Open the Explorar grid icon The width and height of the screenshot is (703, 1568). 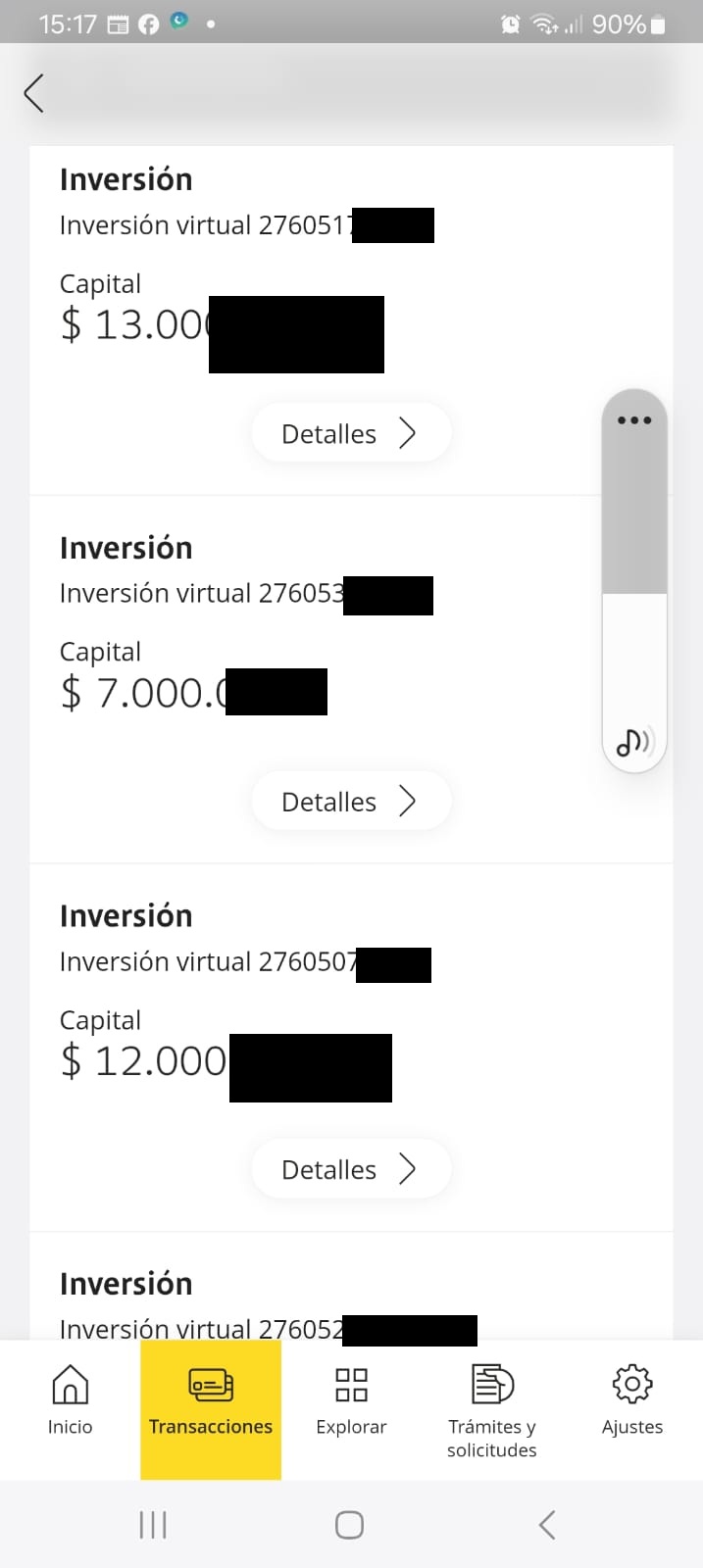point(351,1384)
